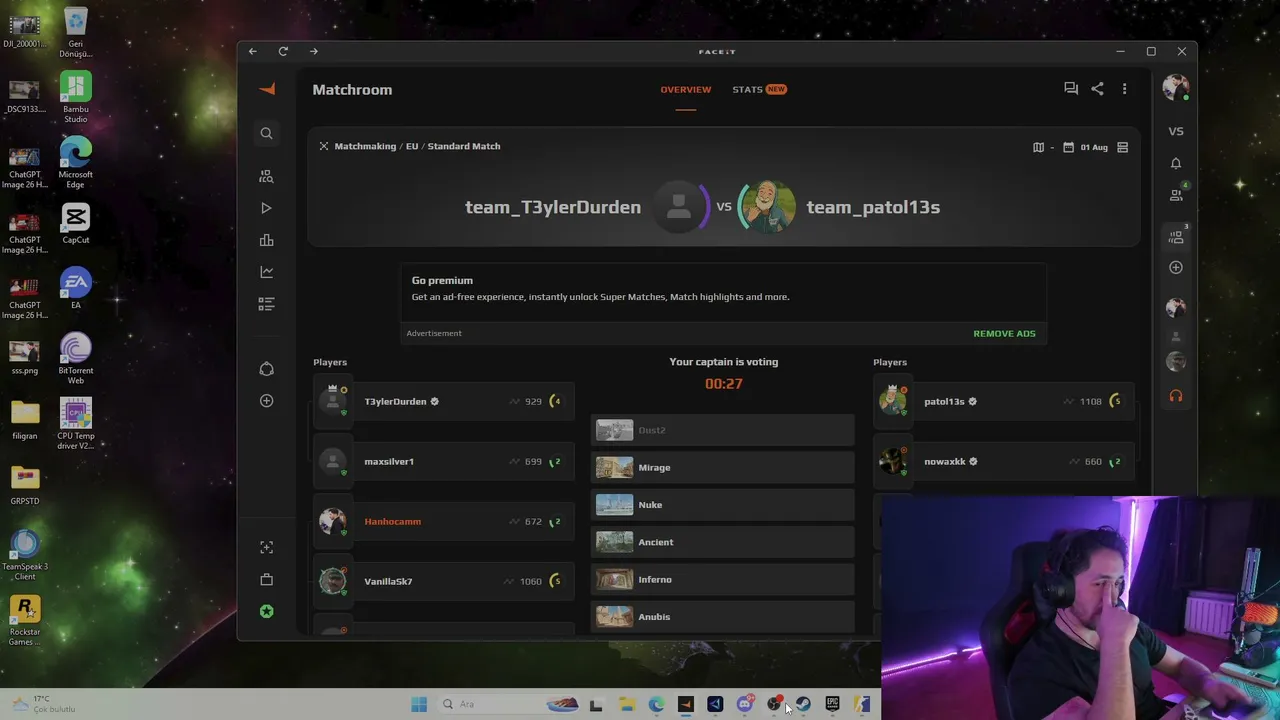Screen dimensions: 1280x720
Task: Open VanillaSk7 player profile
Action: 388,581
